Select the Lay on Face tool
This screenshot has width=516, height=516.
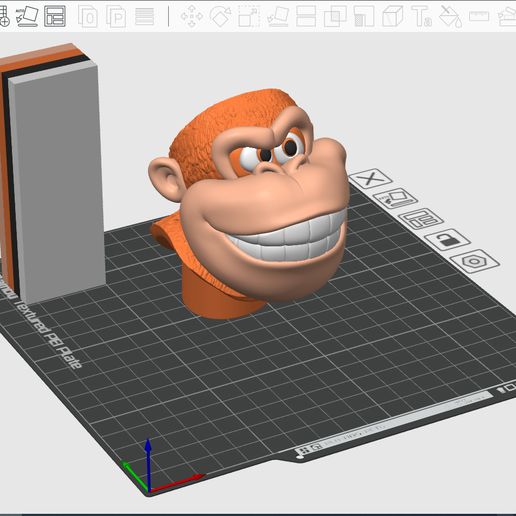click(x=278, y=16)
